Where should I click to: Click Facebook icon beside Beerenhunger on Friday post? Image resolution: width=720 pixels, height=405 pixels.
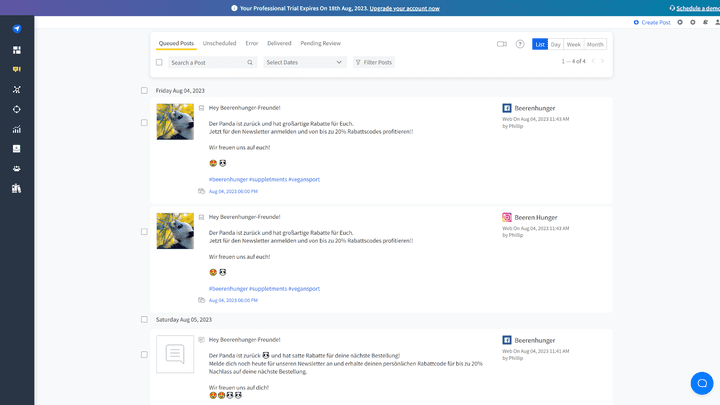[506, 108]
